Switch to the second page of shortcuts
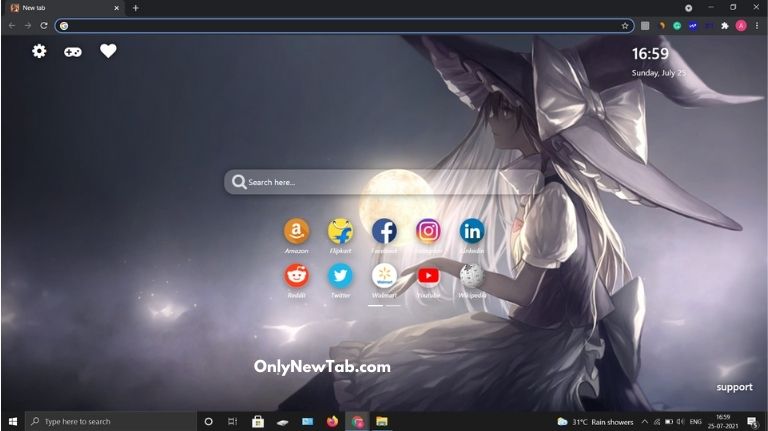Image resolution: width=768 pixels, height=431 pixels. [x=393, y=305]
